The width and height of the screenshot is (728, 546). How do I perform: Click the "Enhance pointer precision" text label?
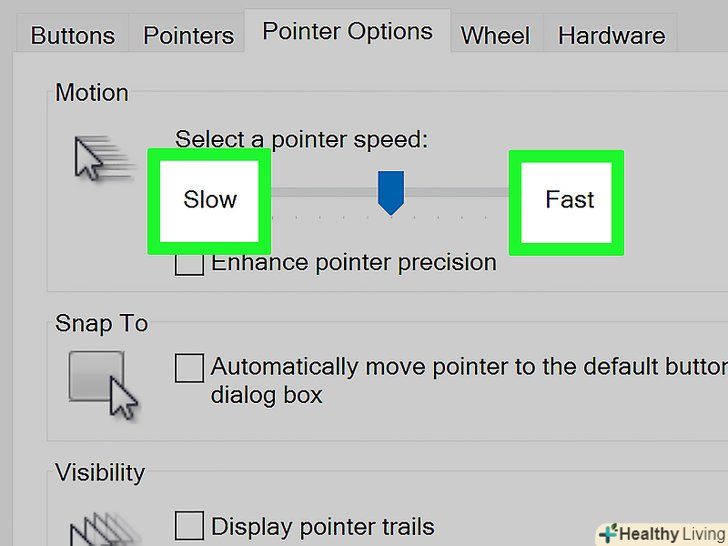pyautogui.click(x=354, y=263)
